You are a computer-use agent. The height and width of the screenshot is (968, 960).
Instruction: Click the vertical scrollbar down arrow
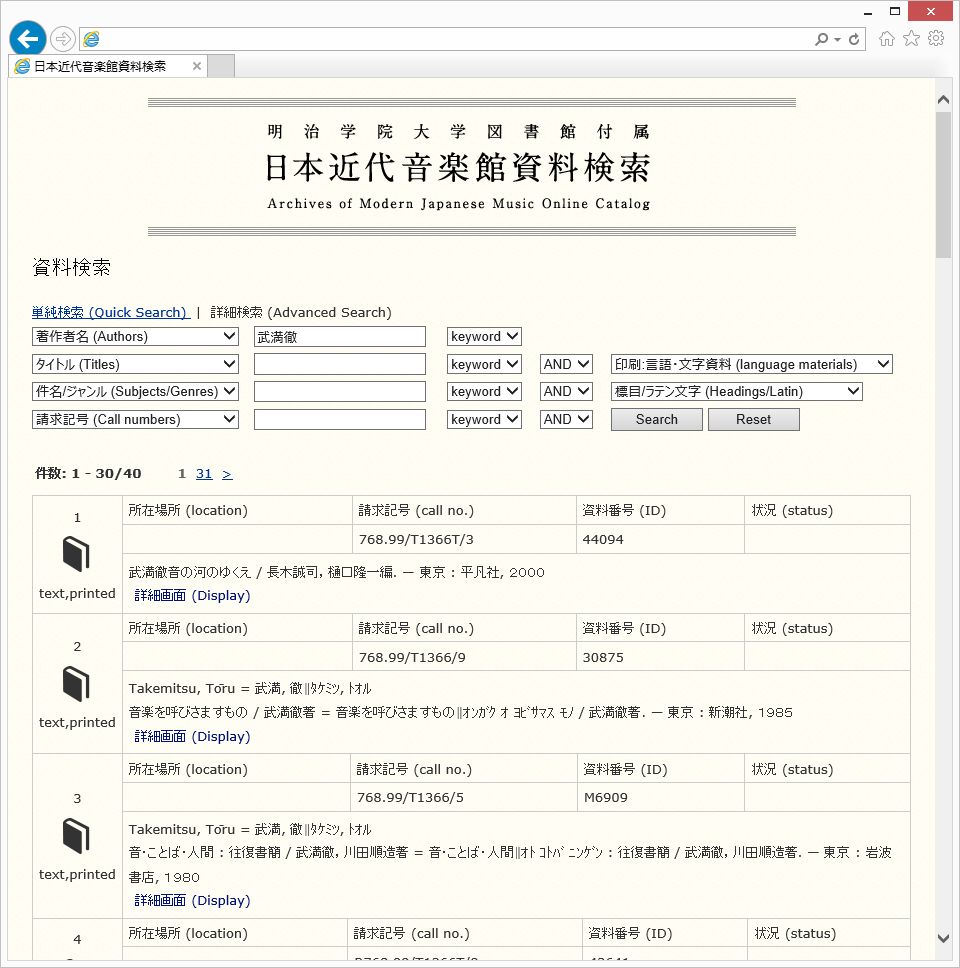coord(944,938)
